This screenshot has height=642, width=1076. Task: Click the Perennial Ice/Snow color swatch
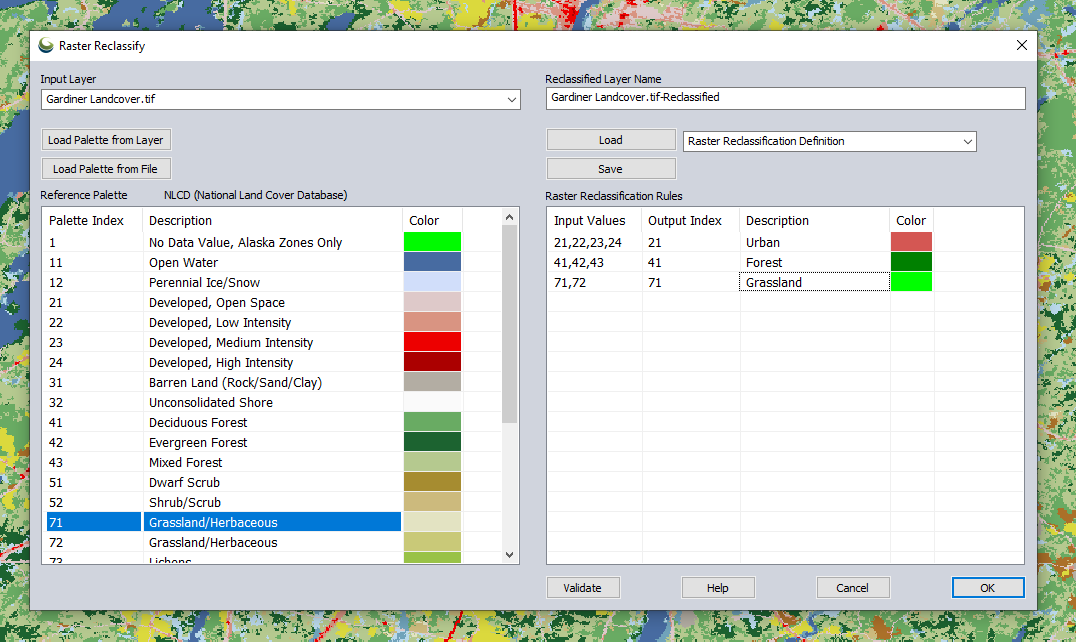(432, 282)
